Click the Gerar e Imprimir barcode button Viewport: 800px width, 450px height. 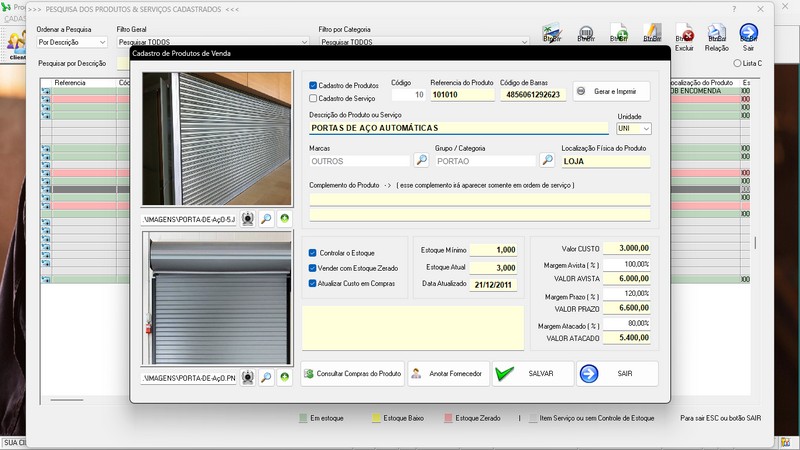click(x=611, y=91)
